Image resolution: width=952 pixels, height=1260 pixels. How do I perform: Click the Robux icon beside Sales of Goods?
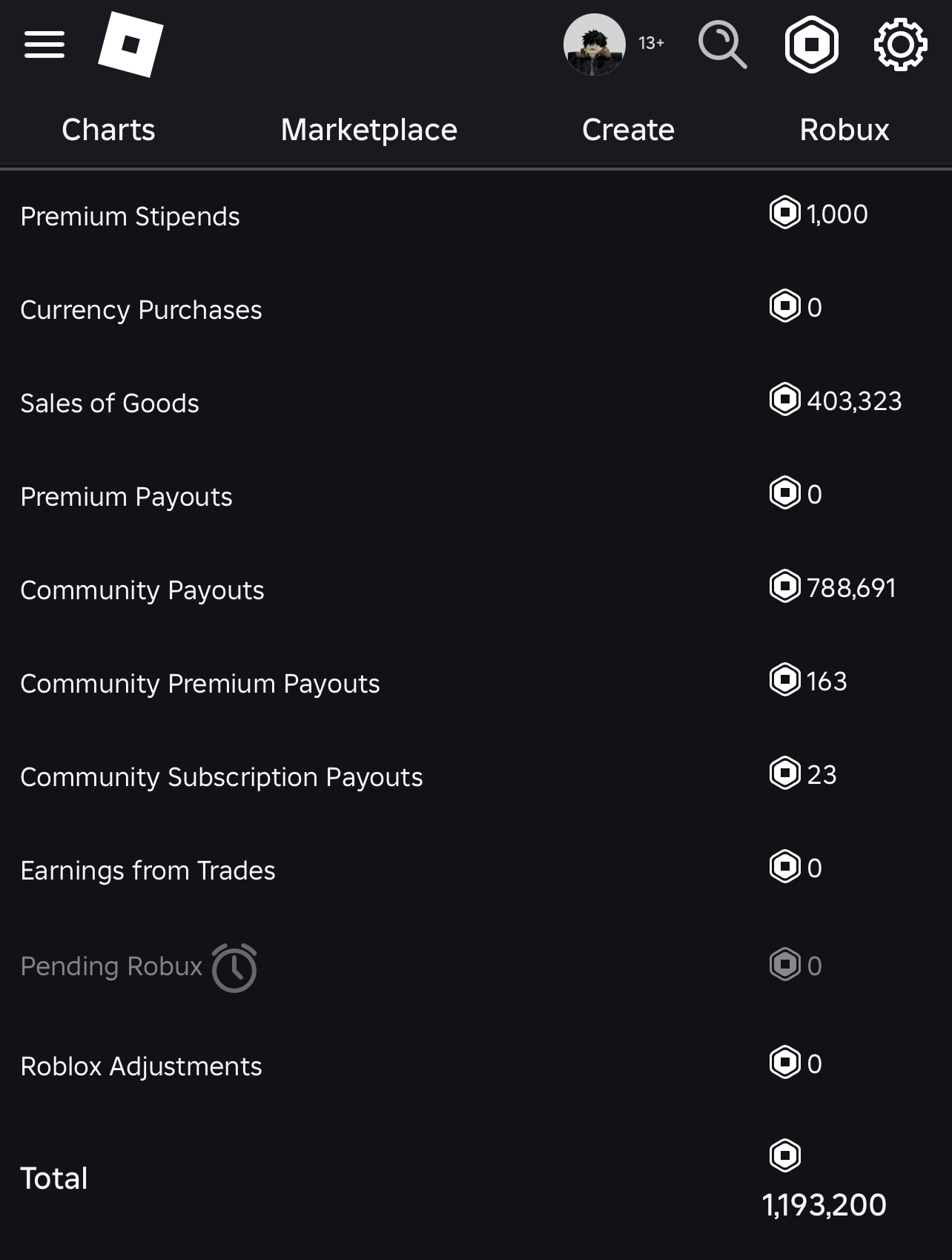(785, 399)
